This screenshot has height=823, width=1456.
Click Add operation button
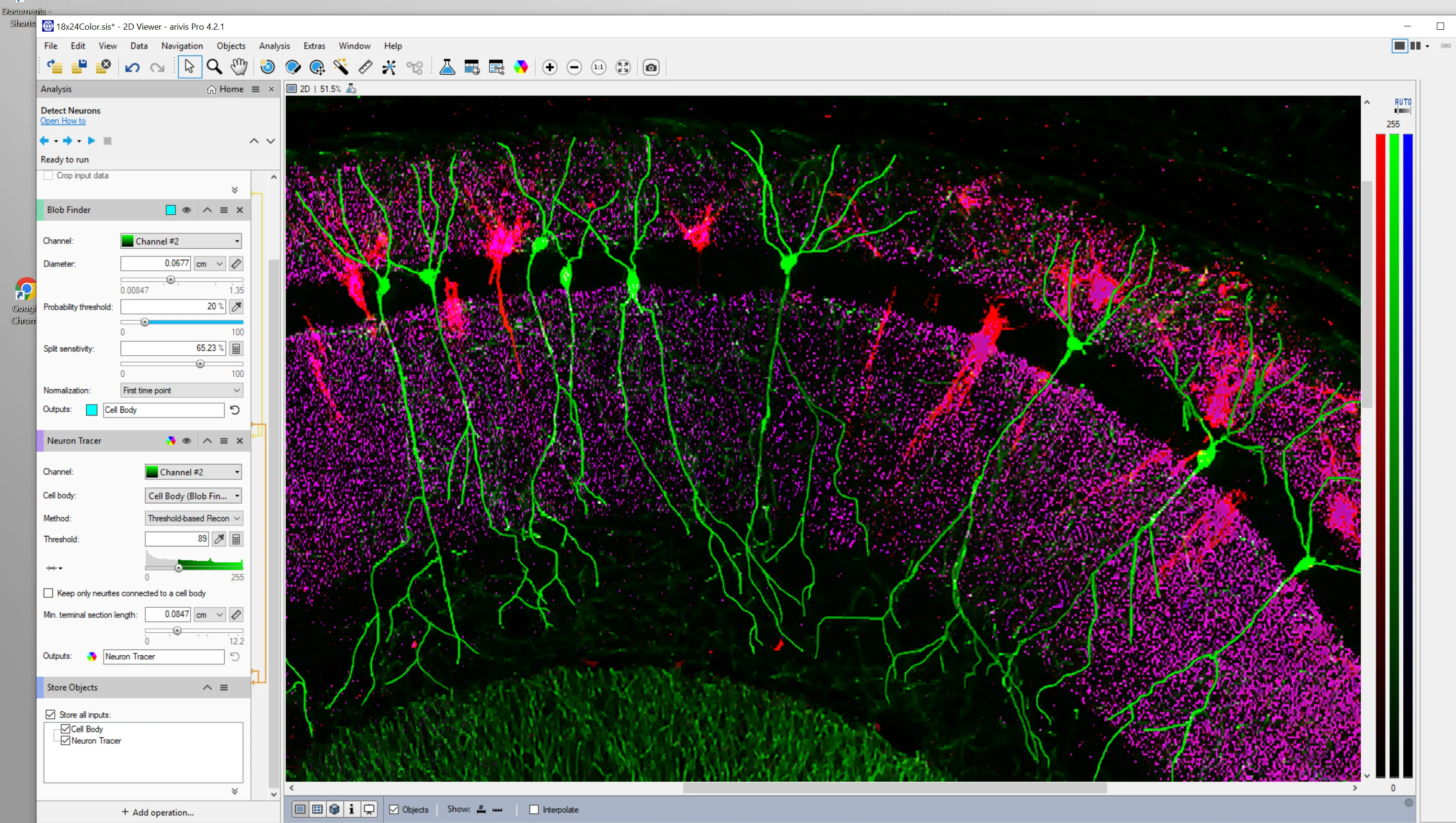[158, 812]
